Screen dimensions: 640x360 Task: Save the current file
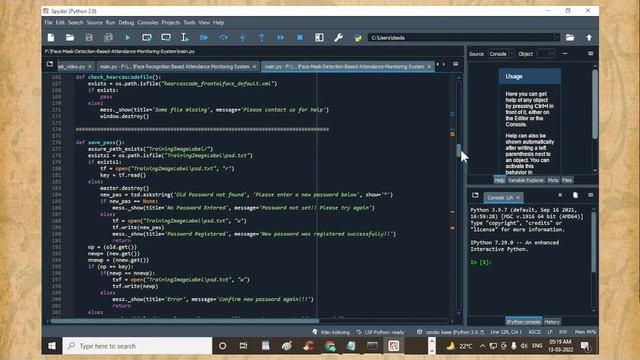[x=89, y=38]
